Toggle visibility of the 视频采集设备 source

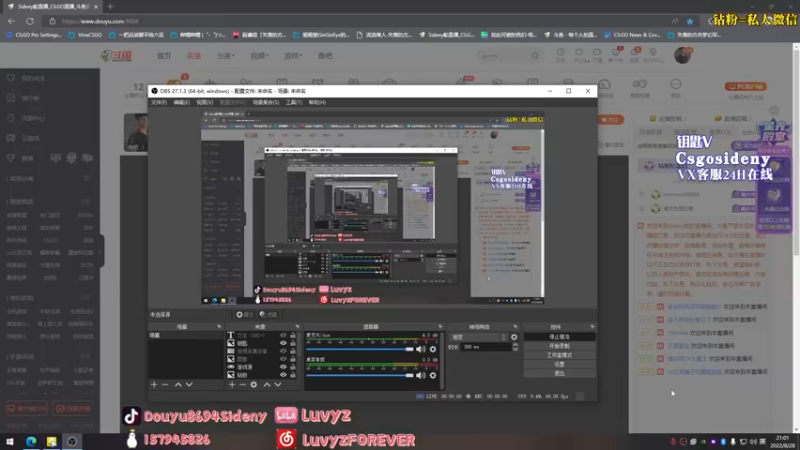(x=283, y=351)
